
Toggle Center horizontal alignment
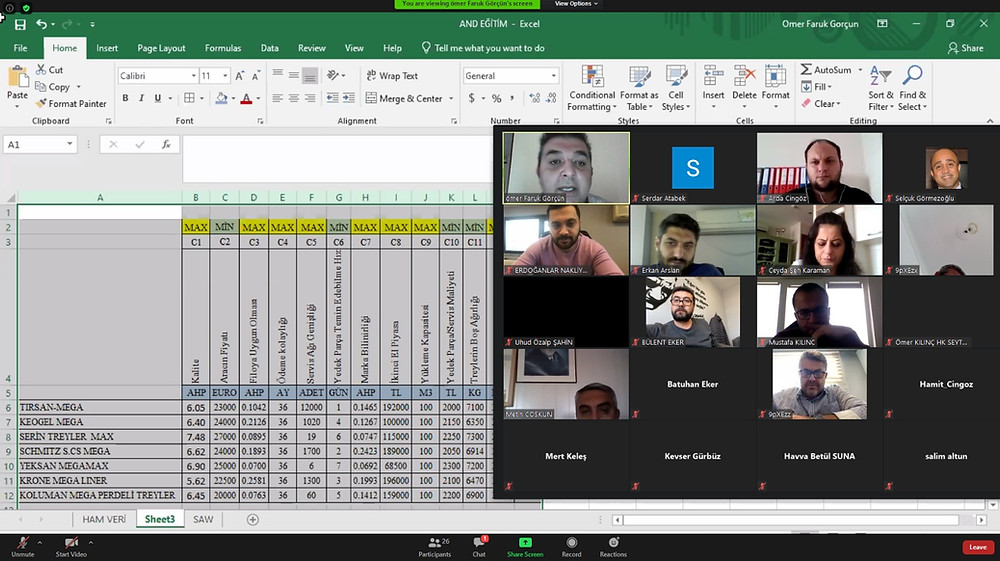click(x=293, y=98)
